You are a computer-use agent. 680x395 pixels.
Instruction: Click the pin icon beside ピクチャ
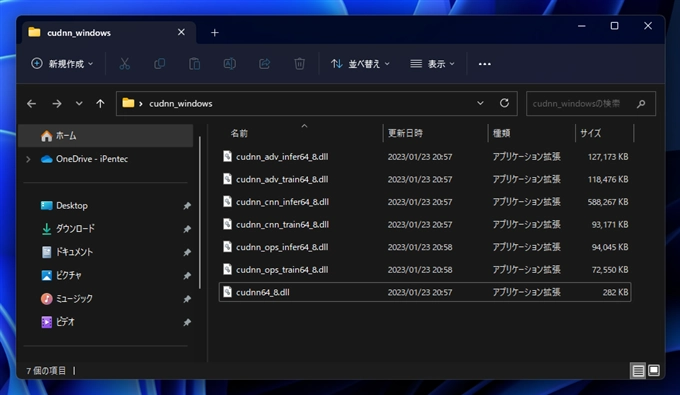coord(187,276)
